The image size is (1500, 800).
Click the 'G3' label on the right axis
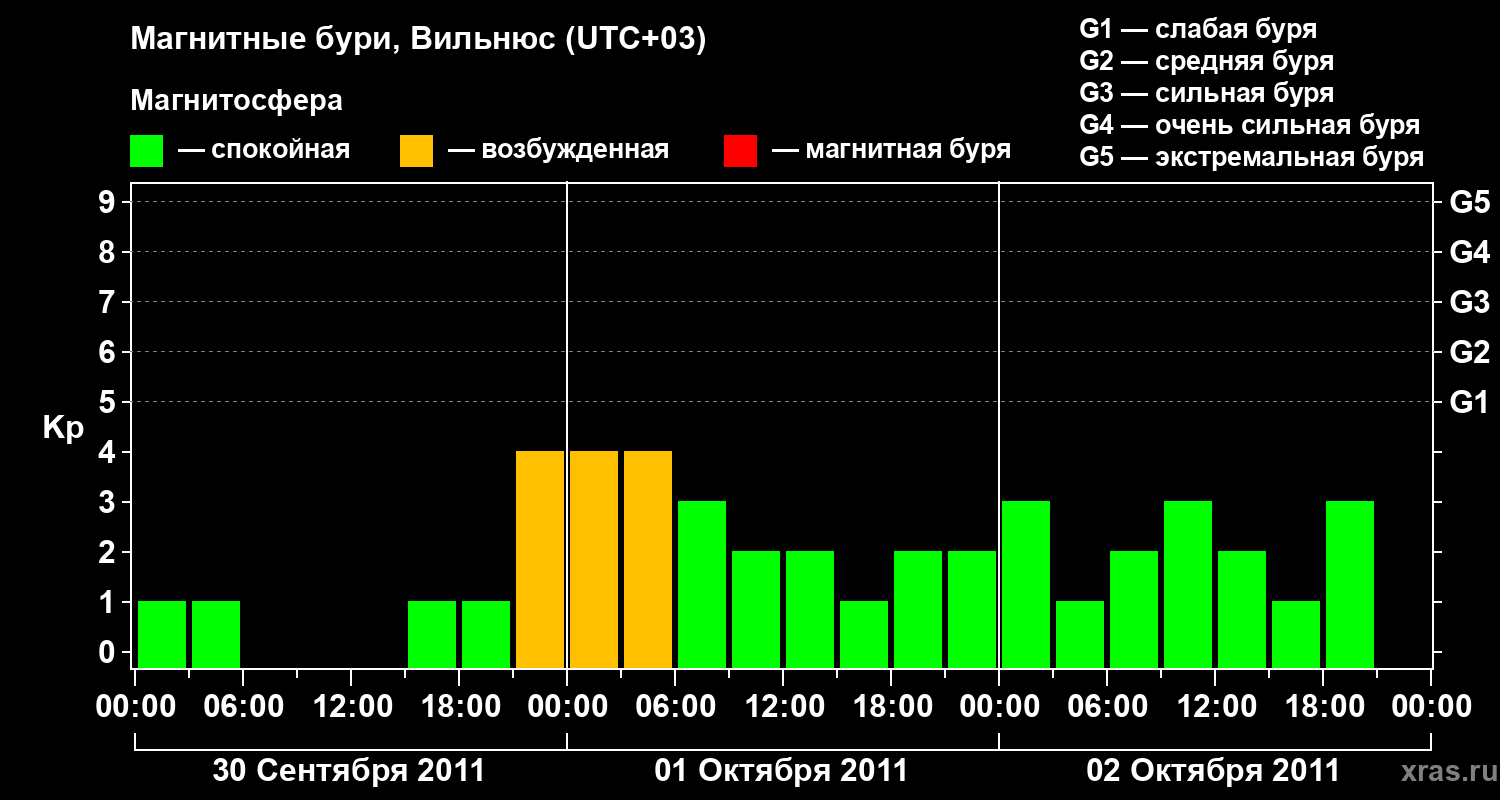(x=1469, y=302)
